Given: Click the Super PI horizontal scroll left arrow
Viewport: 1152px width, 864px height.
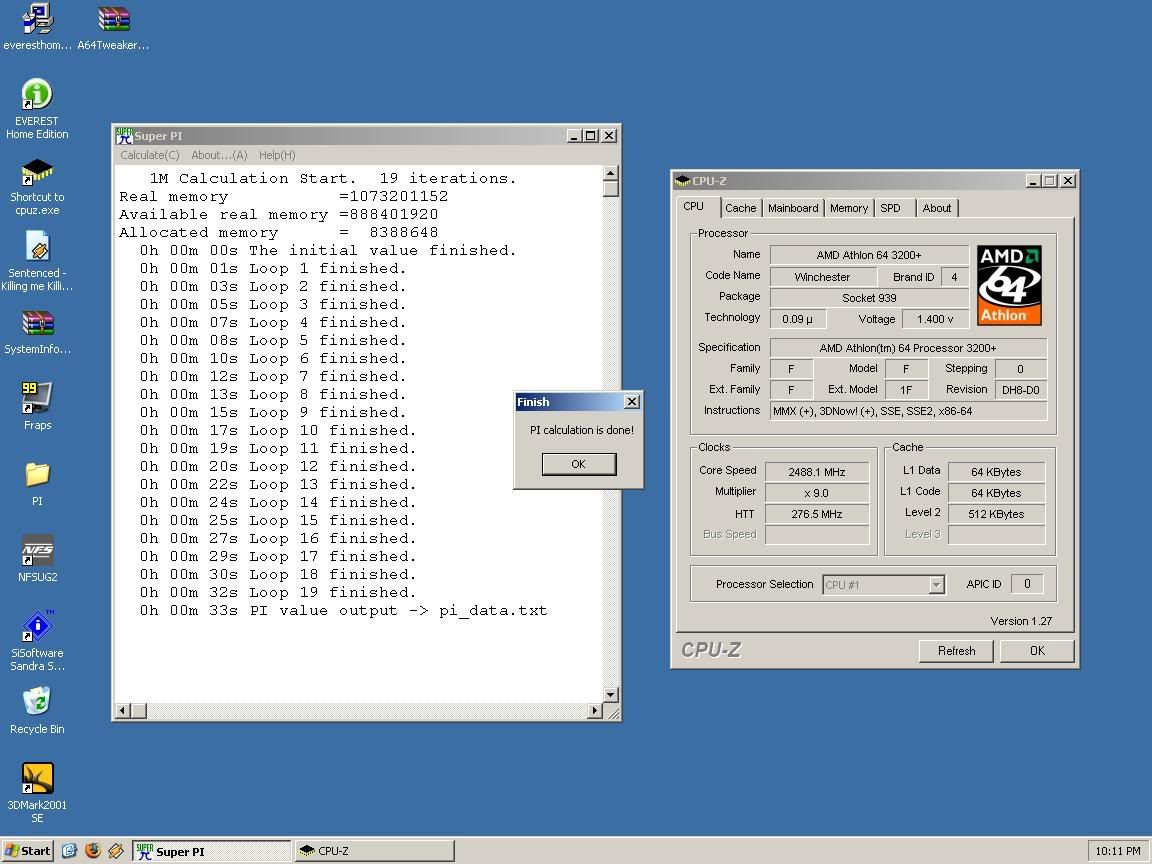Looking at the screenshot, I should coord(123,710).
